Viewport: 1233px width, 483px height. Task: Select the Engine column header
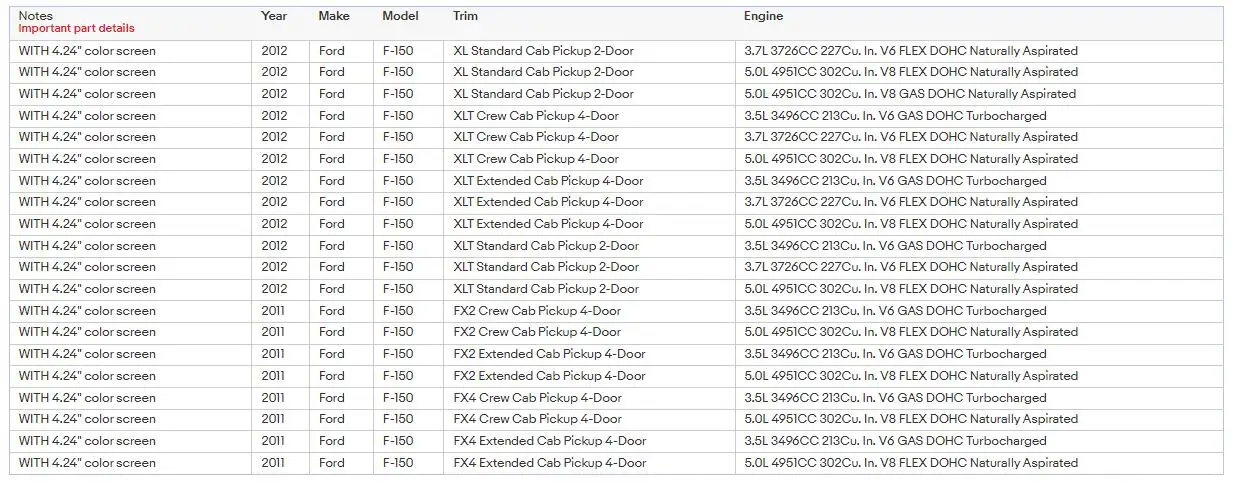[x=763, y=16]
